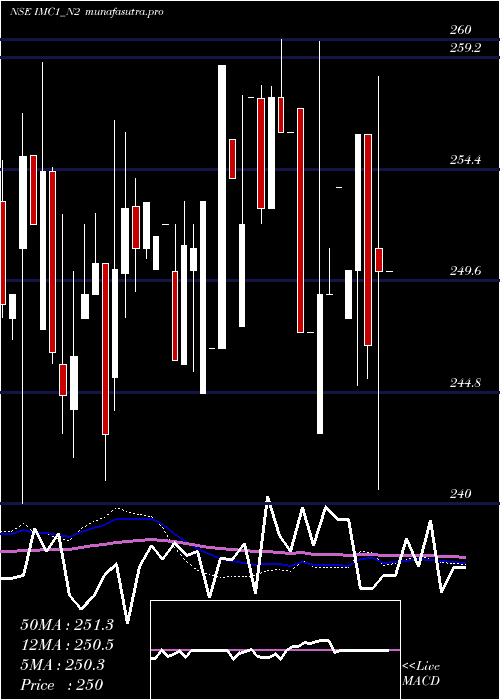The width and height of the screenshot is (500, 700).
Task: Select the 260 price axis label
Action: [x=461, y=30]
